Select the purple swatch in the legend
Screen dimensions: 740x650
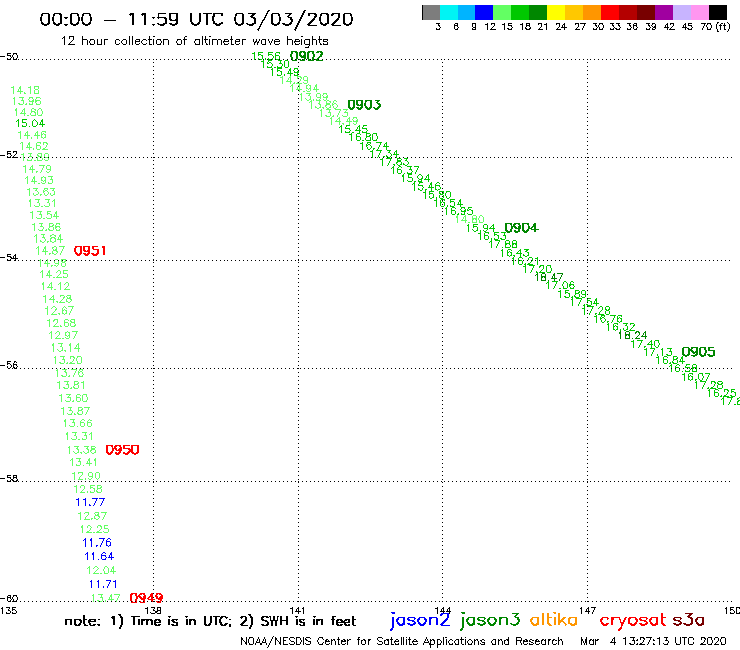[x=664, y=12]
